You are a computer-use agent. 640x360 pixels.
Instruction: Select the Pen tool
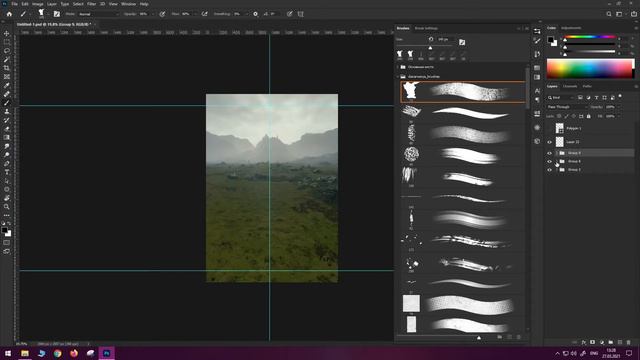coord(7,163)
